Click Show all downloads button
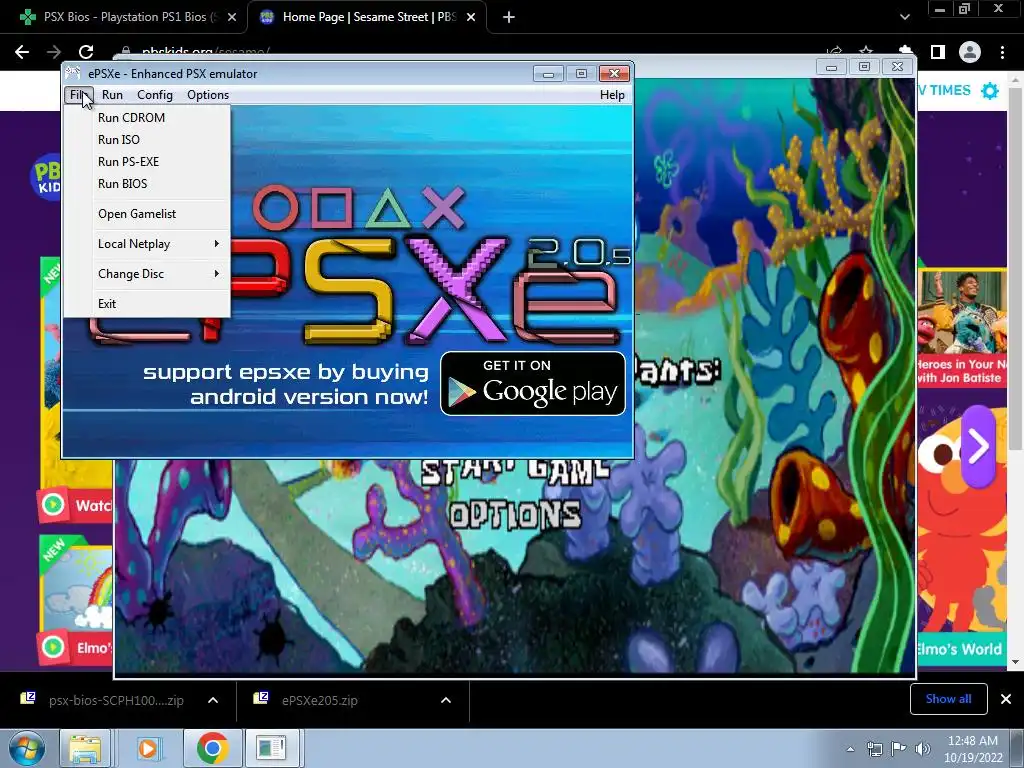The image size is (1024, 768). tap(948, 699)
